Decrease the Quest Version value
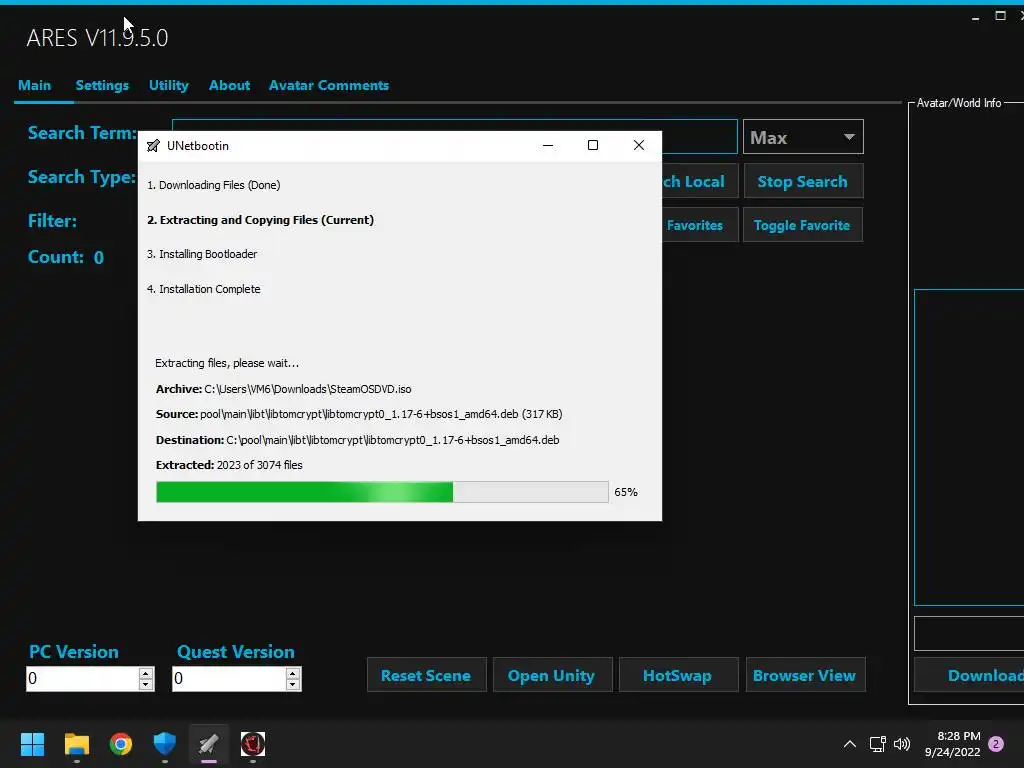This screenshot has height=768, width=1024. [x=293, y=684]
